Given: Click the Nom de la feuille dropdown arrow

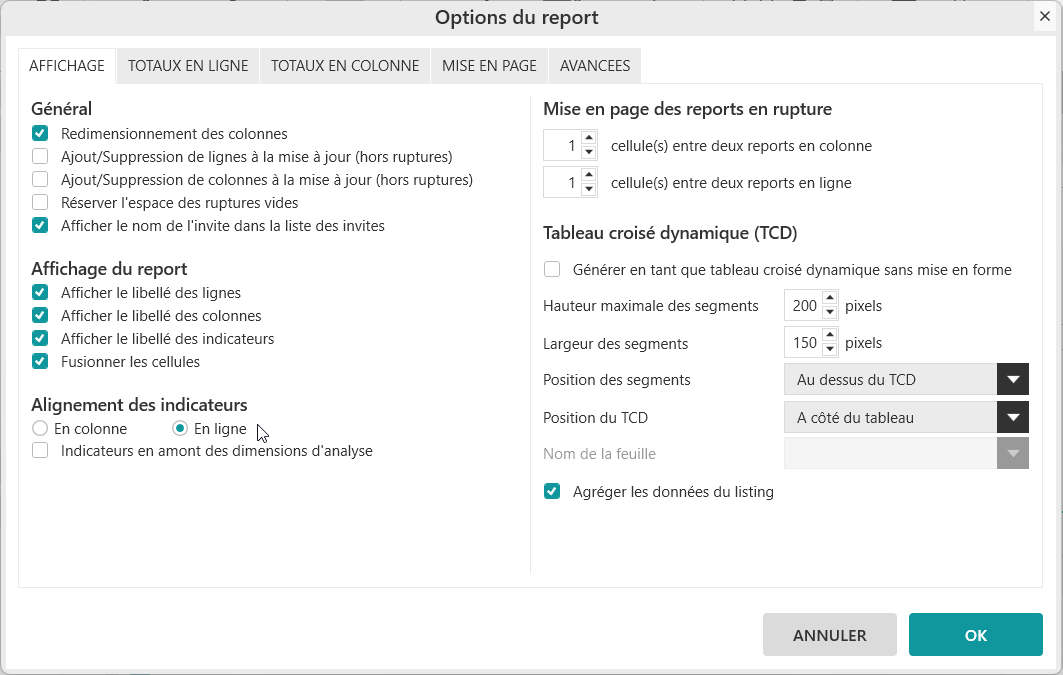Looking at the screenshot, I should coord(1013,454).
